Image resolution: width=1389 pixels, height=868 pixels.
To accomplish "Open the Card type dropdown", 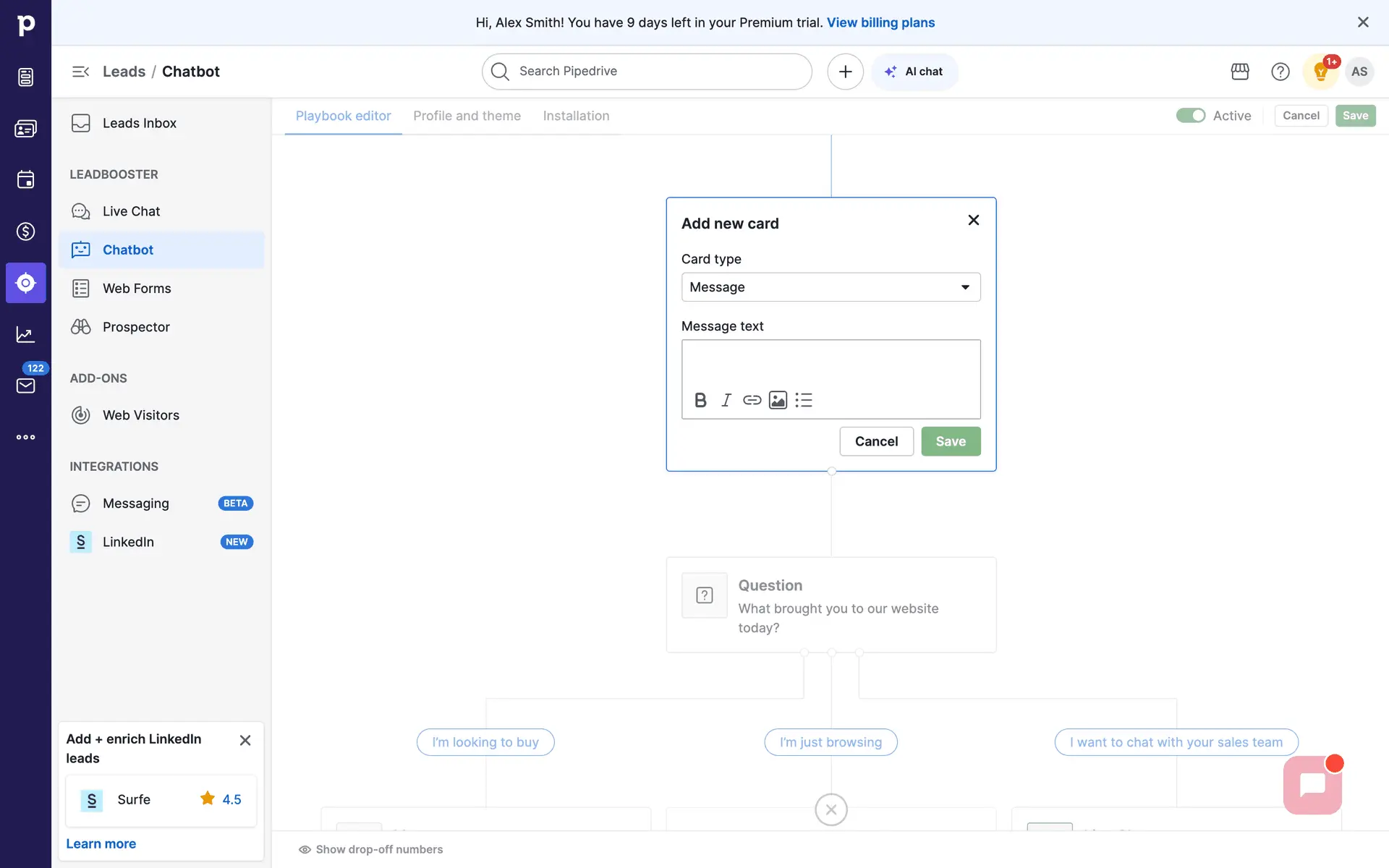I will pyautogui.click(x=831, y=287).
